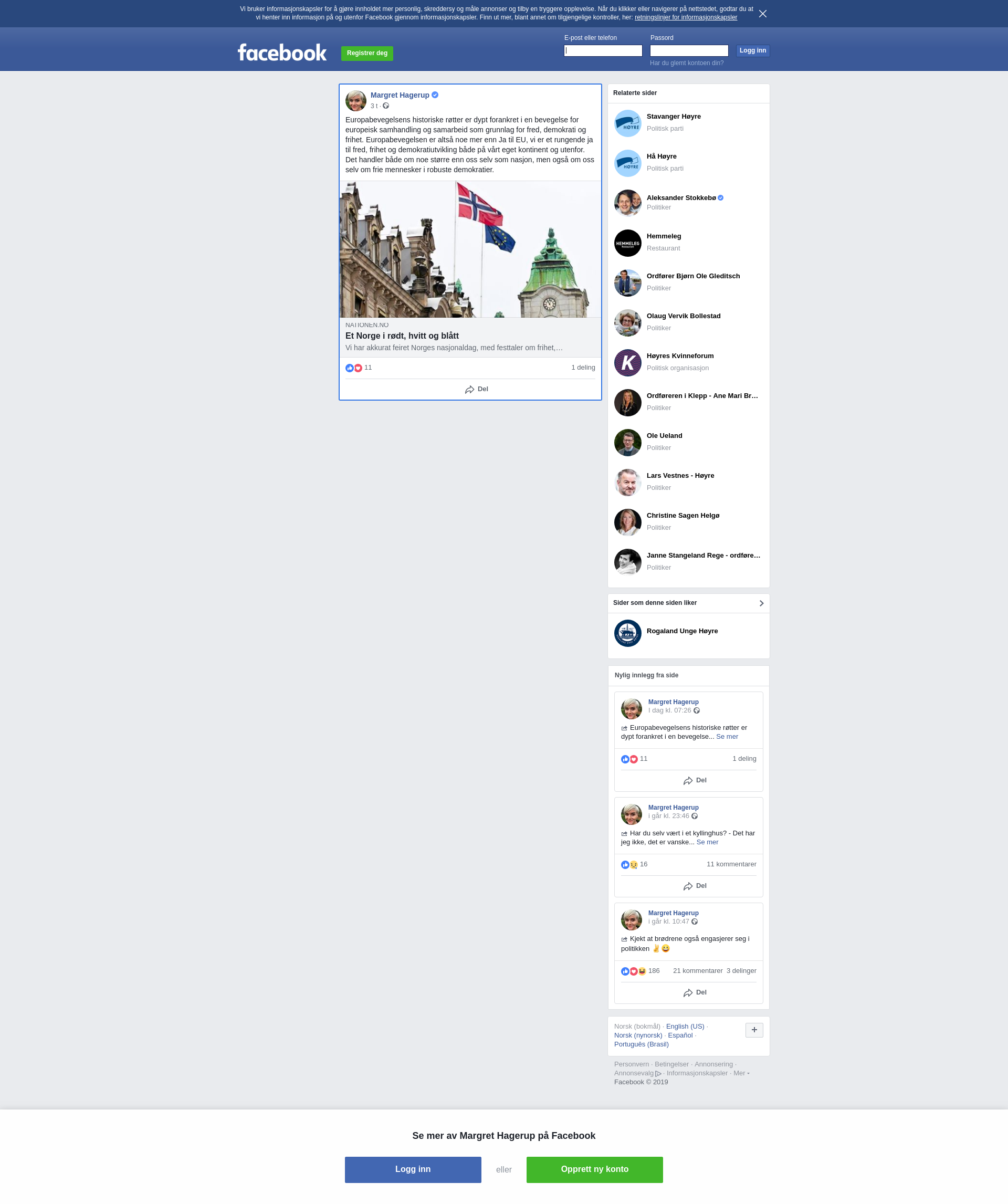Click the verified badge next to Margret Hagerup
This screenshot has height=1204, width=1008.
(435, 95)
